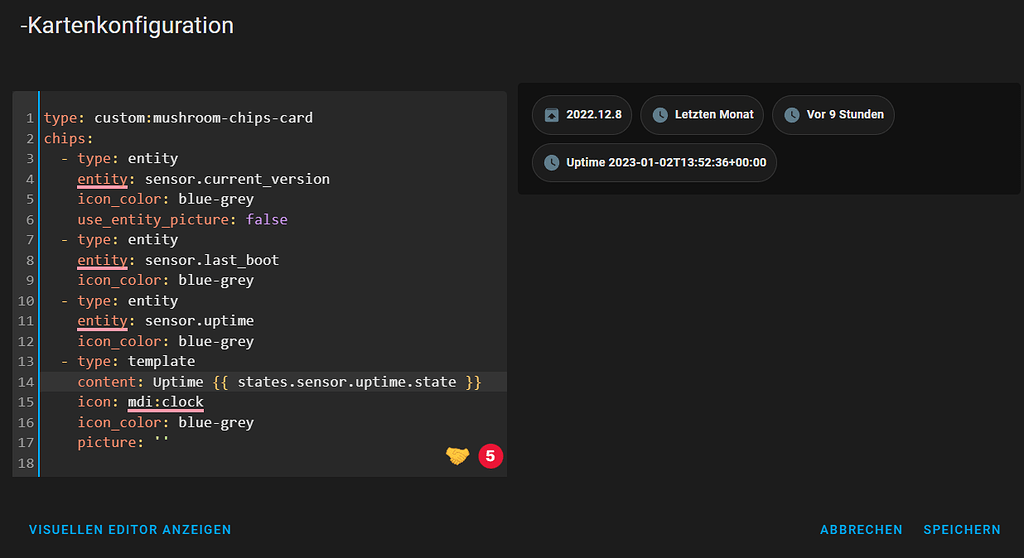Save card with the SPEICHERN button
Image resolution: width=1024 pixels, height=558 pixels.
[962, 530]
